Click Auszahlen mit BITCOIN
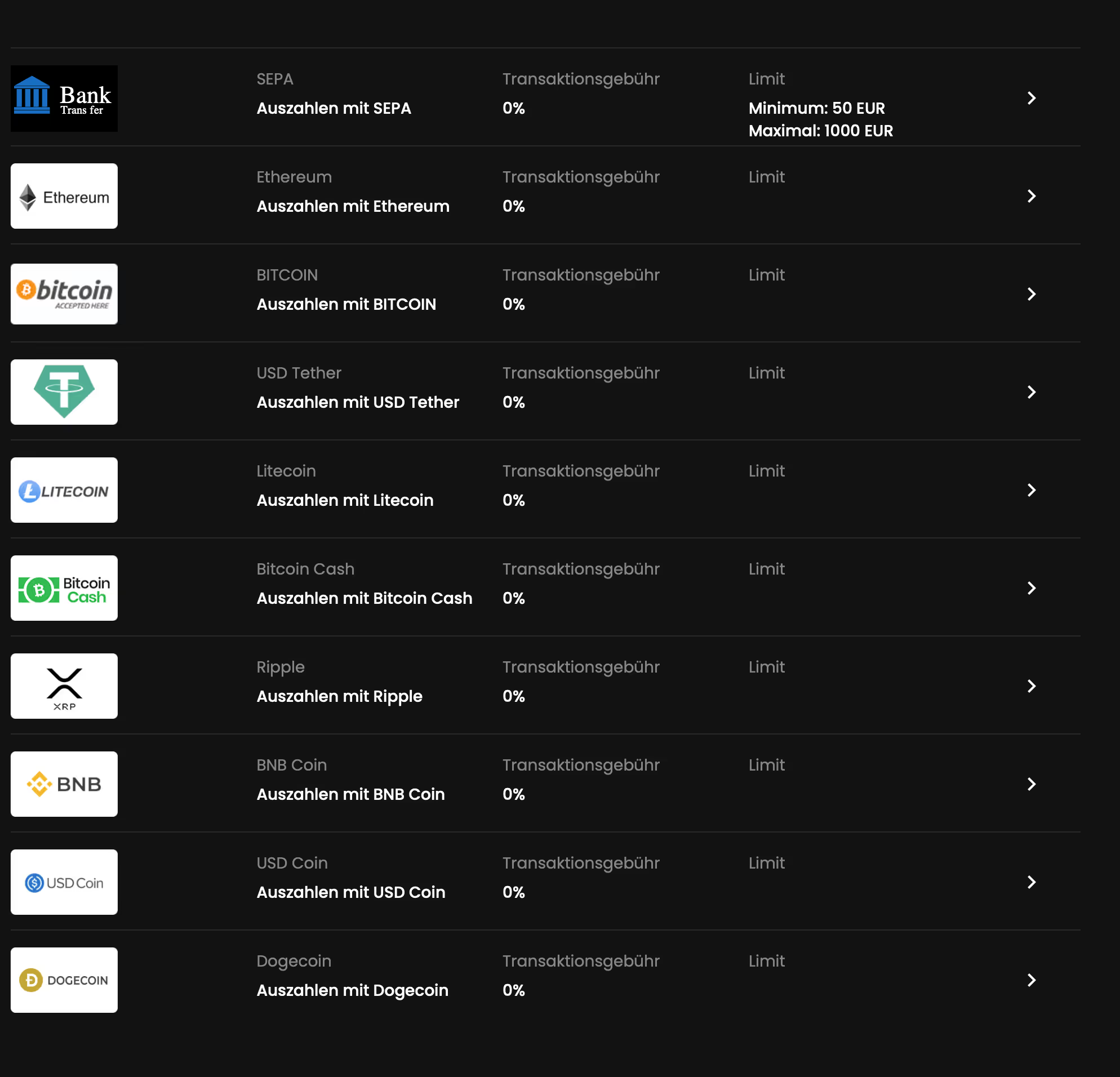 point(346,304)
